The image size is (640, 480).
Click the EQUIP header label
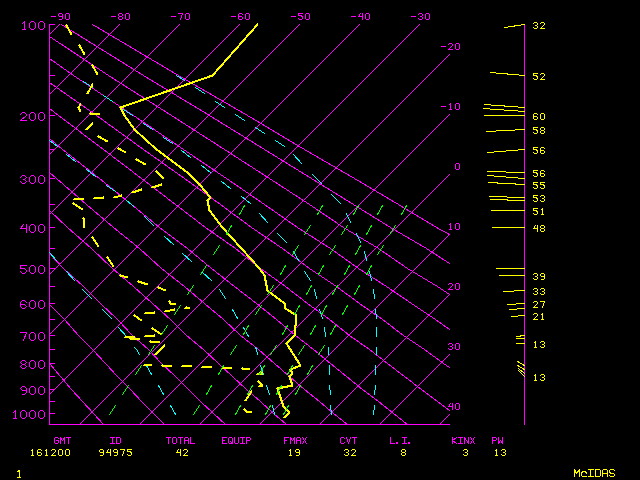pyautogui.click(x=236, y=440)
